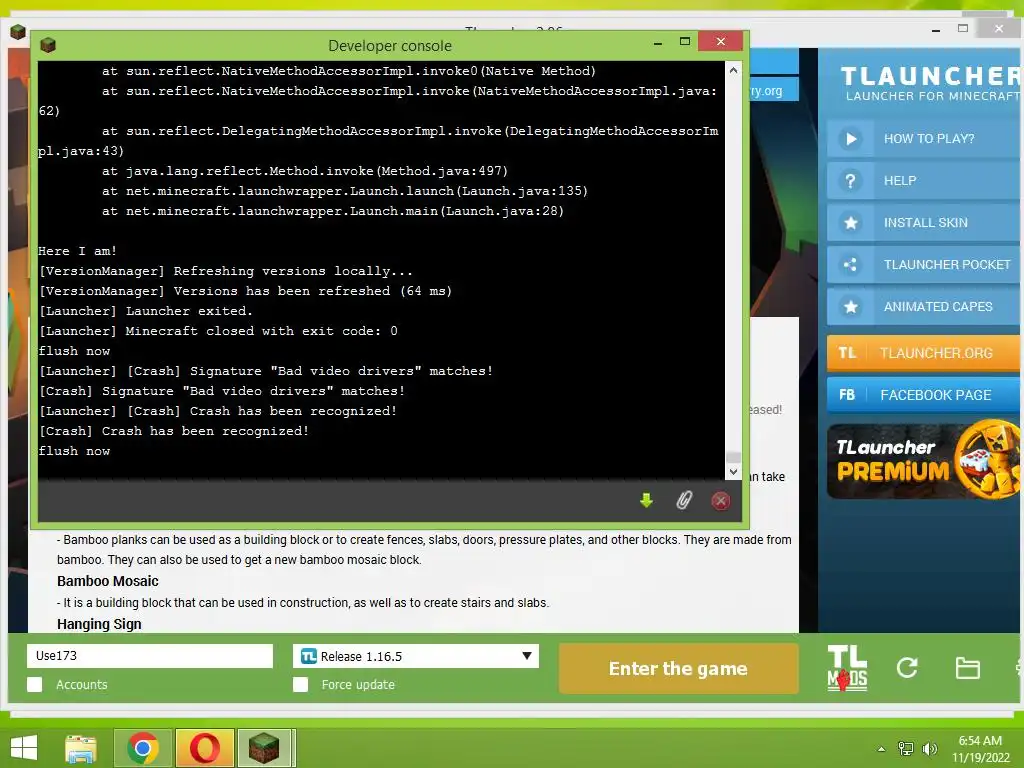Click INSTALL SKIN in sidebar
The height and width of the screenshot is (768, 1024).
click(x=923, y=223)
